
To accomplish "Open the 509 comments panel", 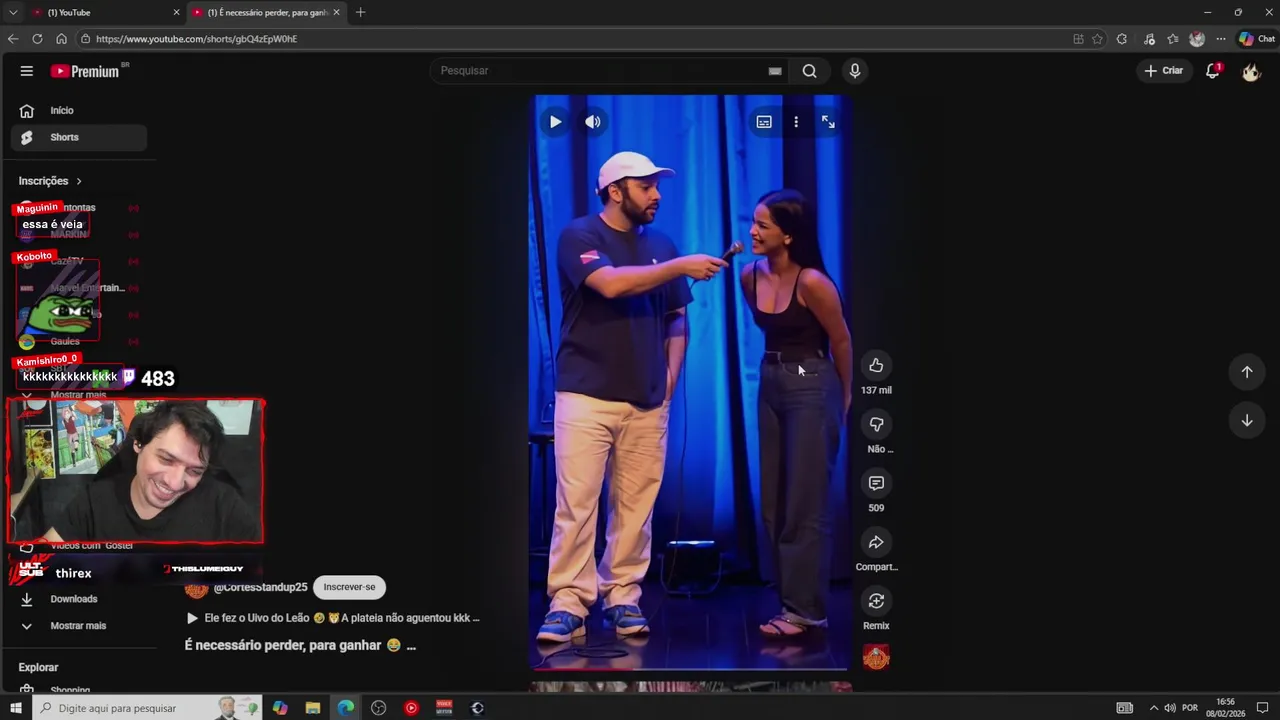I will [x=876, y=483].
